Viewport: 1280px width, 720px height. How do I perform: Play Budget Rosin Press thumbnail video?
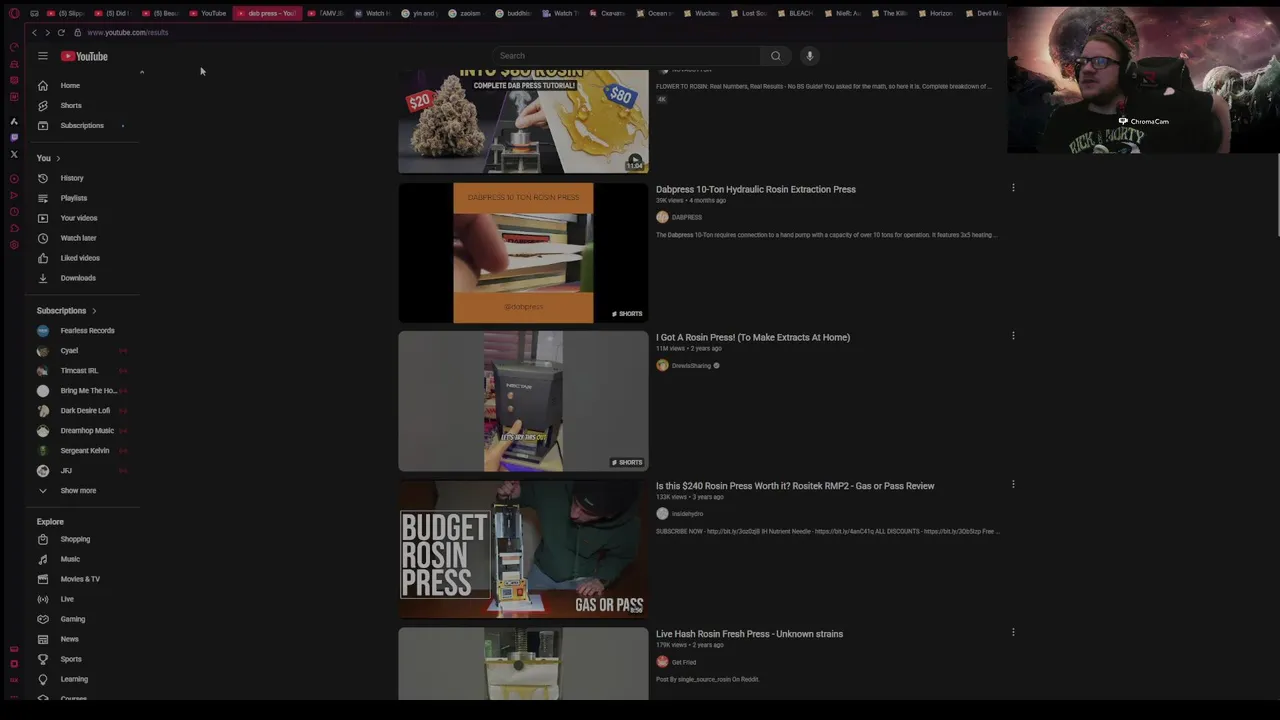(523, 549)
